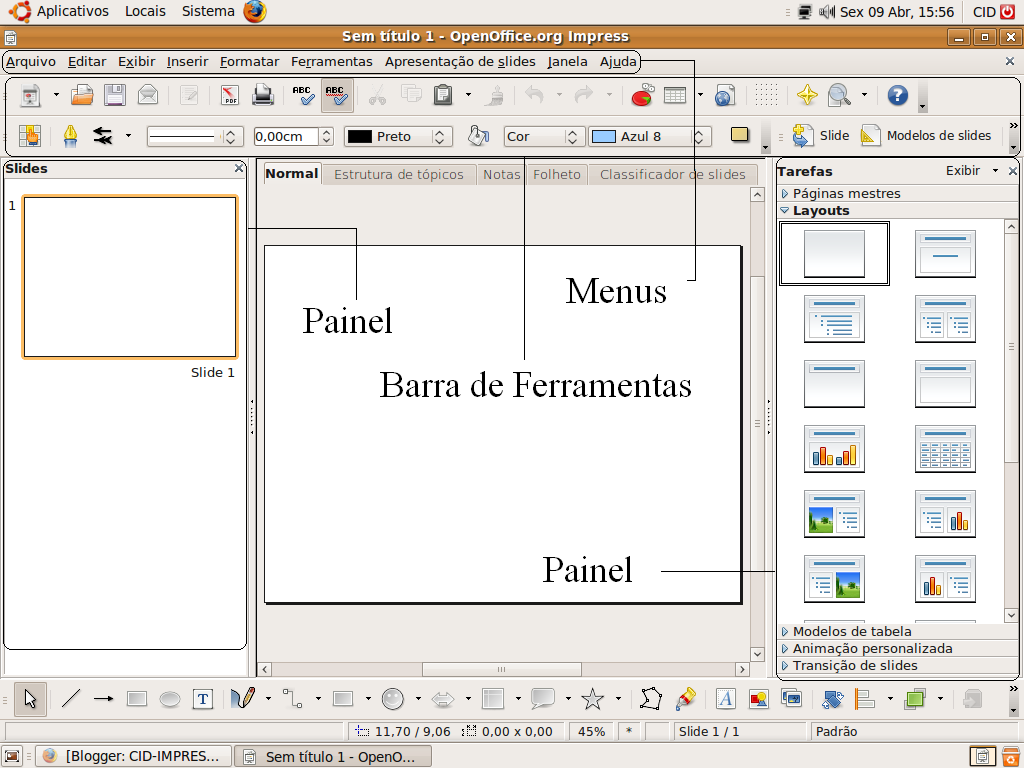Click the Hyperlink globe icon
The height and width of the screenshot is (768, 1024).
724,95
